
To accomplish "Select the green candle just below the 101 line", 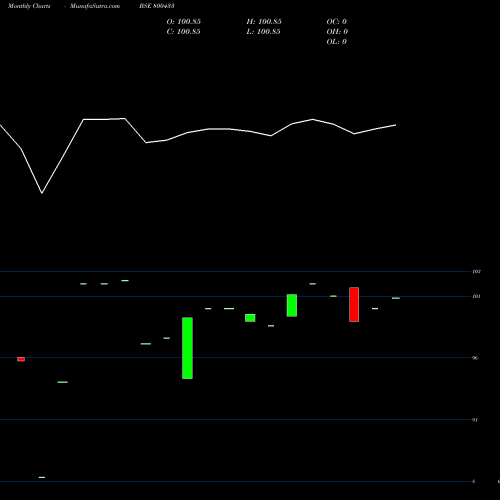I will [x=292, y=305].
